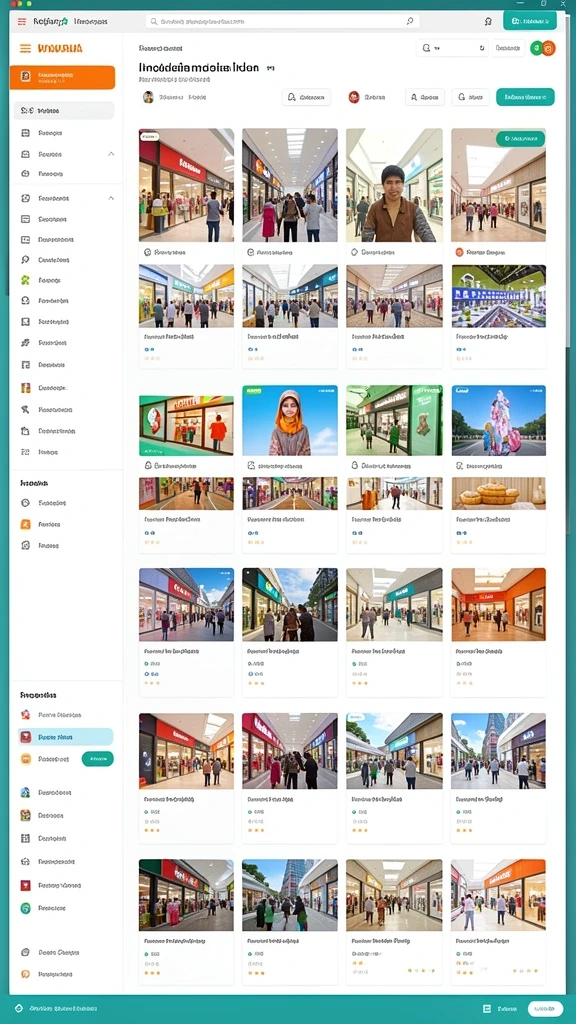Image resolution: width=576 pixels, height=1024 pixels.
Task: Click the icon just left of the teal top-bar button
Action: point(488,22)
